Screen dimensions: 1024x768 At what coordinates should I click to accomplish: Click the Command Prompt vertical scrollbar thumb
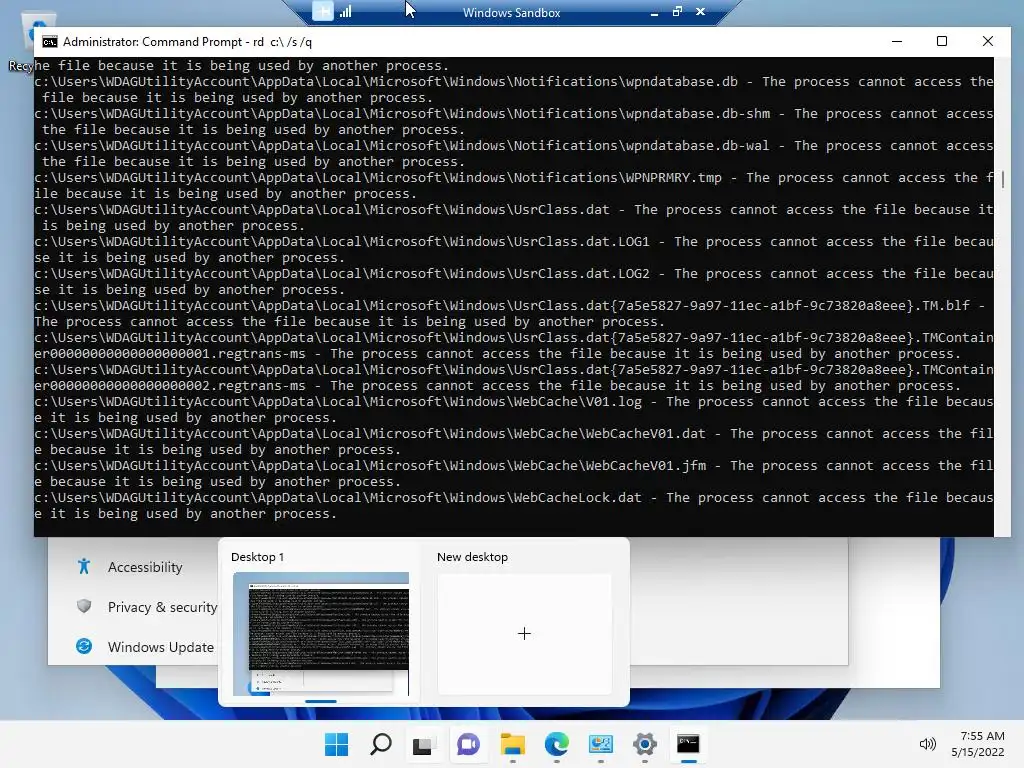(1003, 180)
